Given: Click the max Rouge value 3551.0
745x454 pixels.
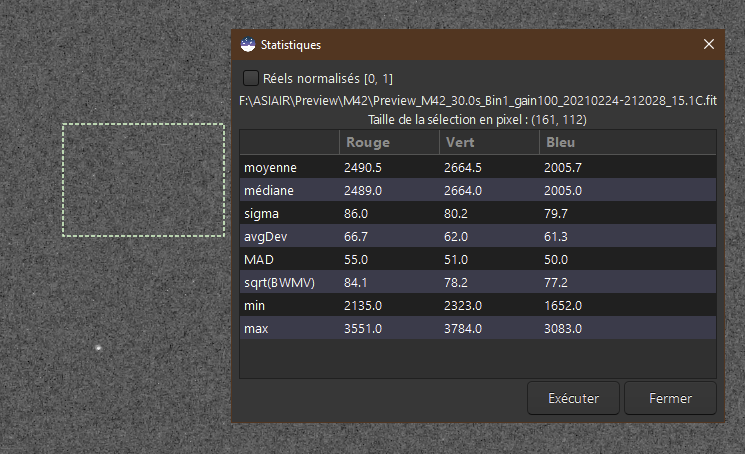Looking at the screenshot, I should click(x=363, y=329).
